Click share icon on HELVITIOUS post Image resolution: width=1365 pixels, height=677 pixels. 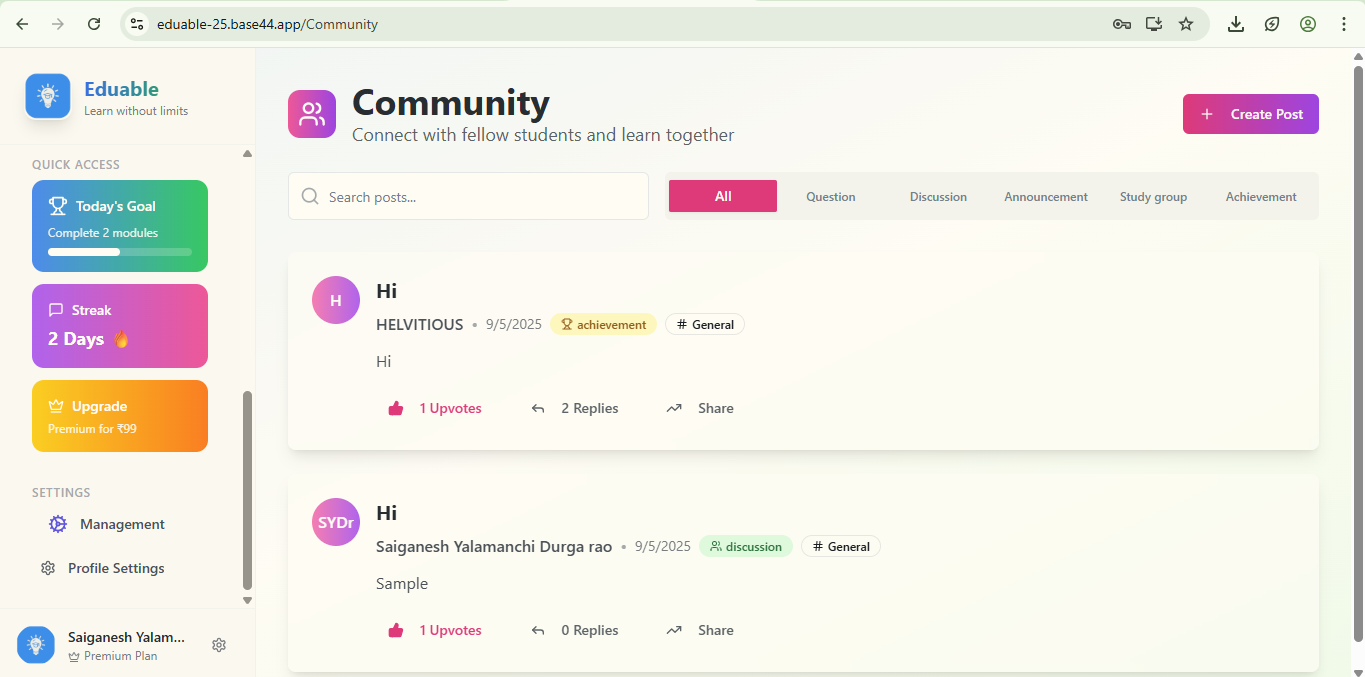(x=674, y=408)
